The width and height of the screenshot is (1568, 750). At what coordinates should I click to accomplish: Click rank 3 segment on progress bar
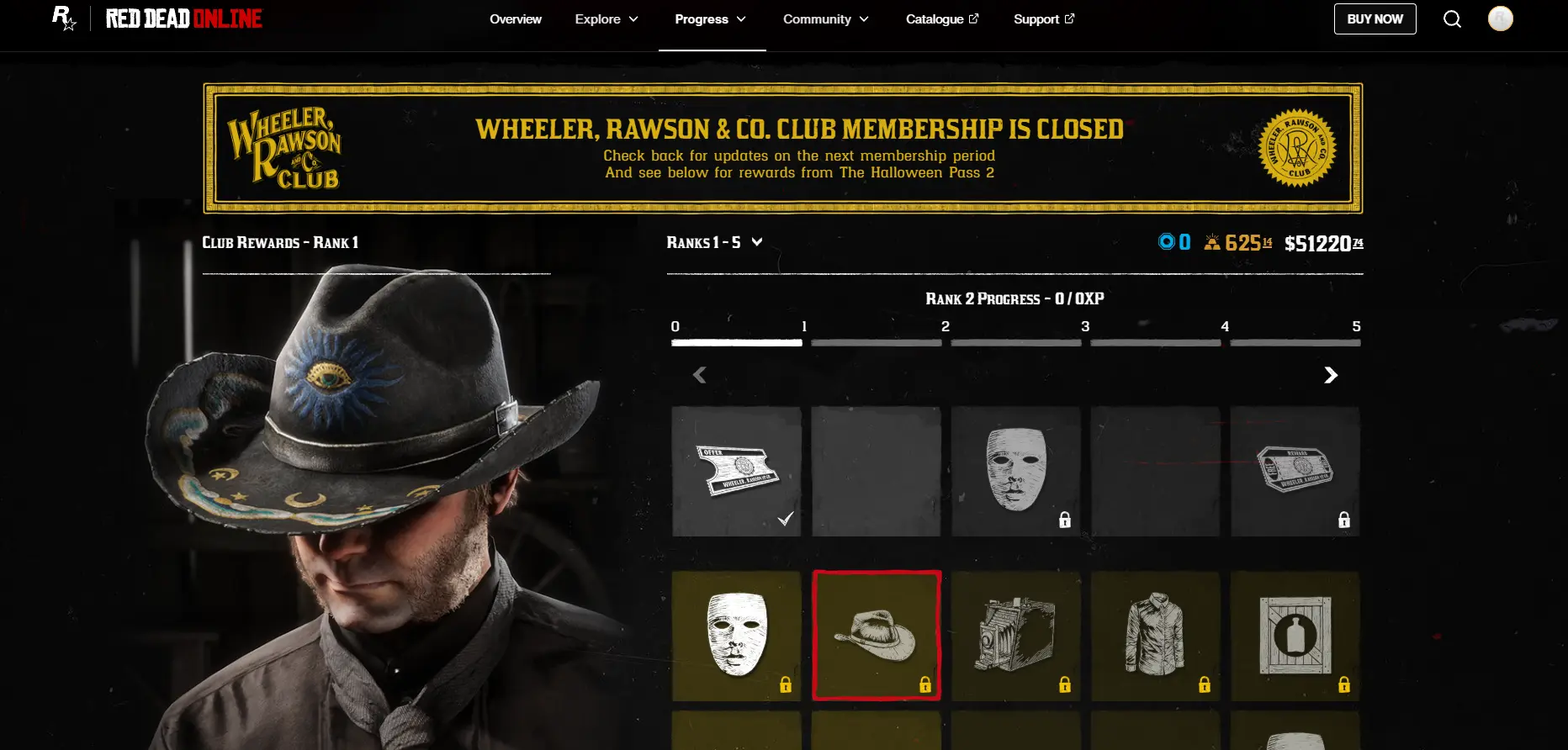click(1016, 343)
